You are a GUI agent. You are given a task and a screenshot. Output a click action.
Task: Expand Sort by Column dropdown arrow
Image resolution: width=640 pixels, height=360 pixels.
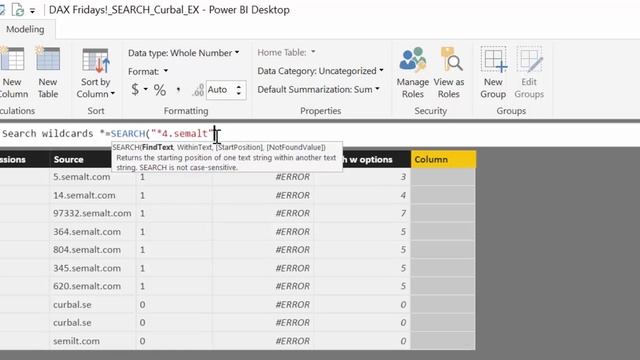[113, 94]
